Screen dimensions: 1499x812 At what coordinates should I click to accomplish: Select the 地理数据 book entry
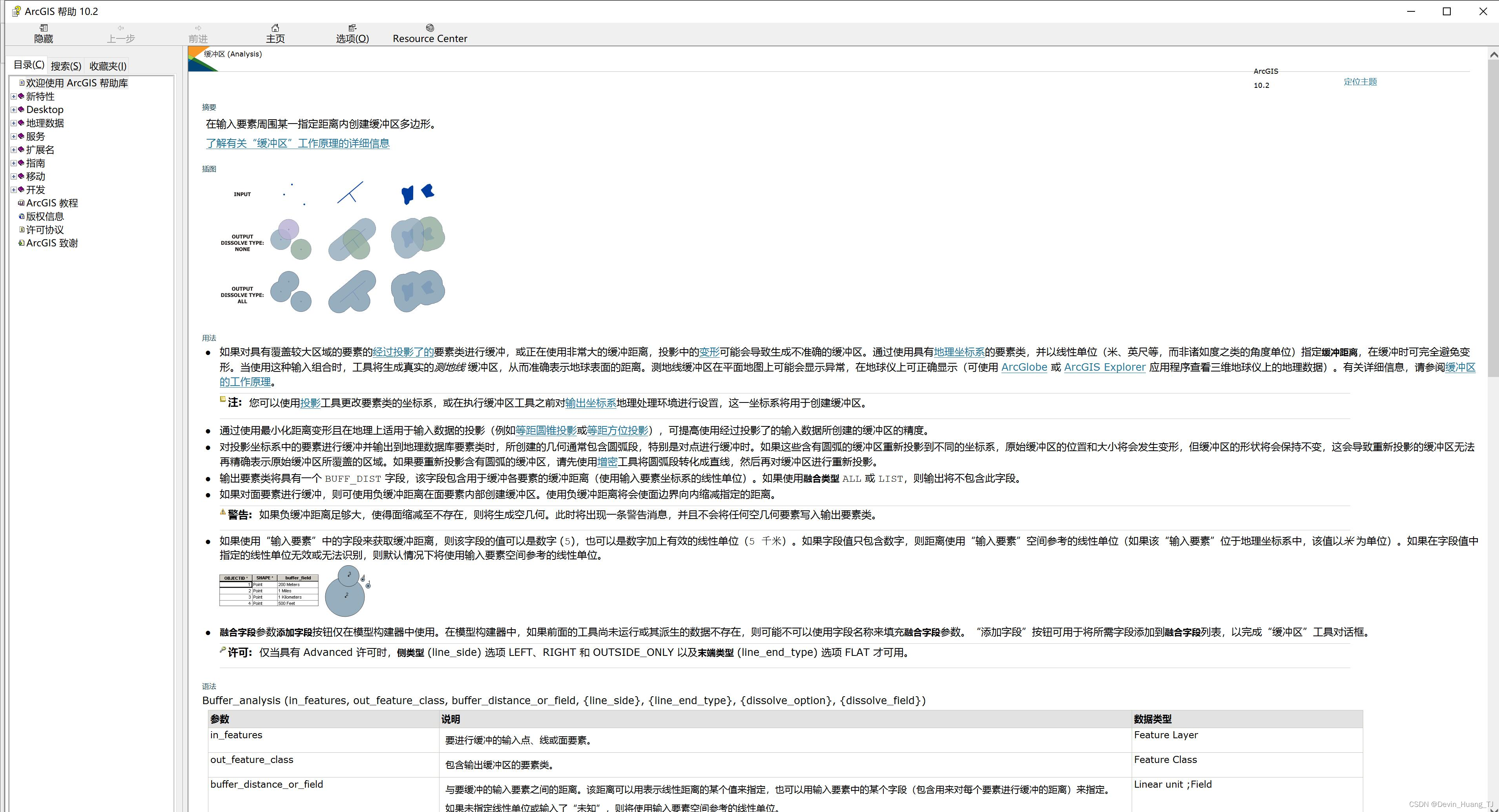(45, 123)
